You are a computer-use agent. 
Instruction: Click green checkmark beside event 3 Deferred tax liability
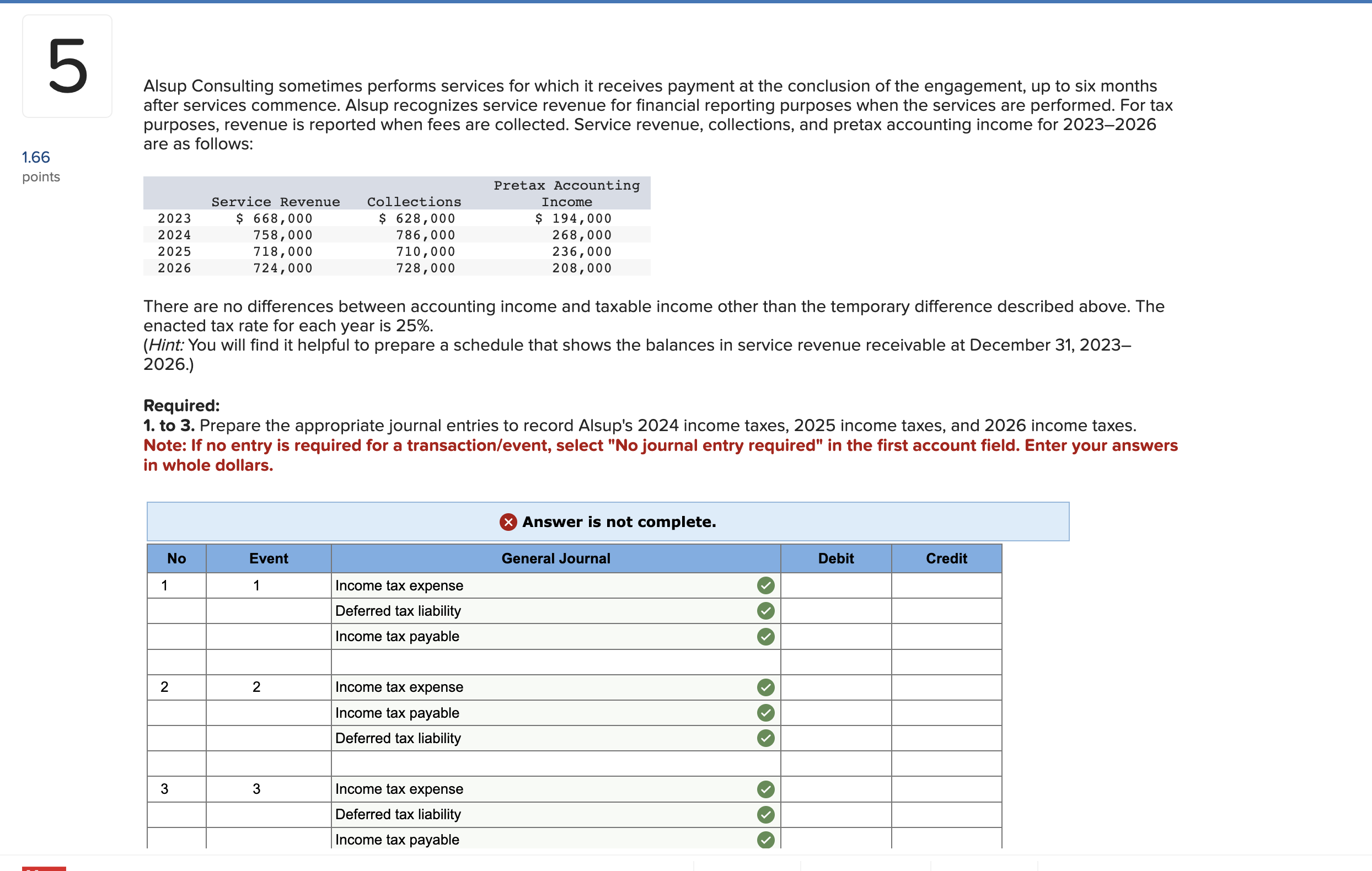765,815
